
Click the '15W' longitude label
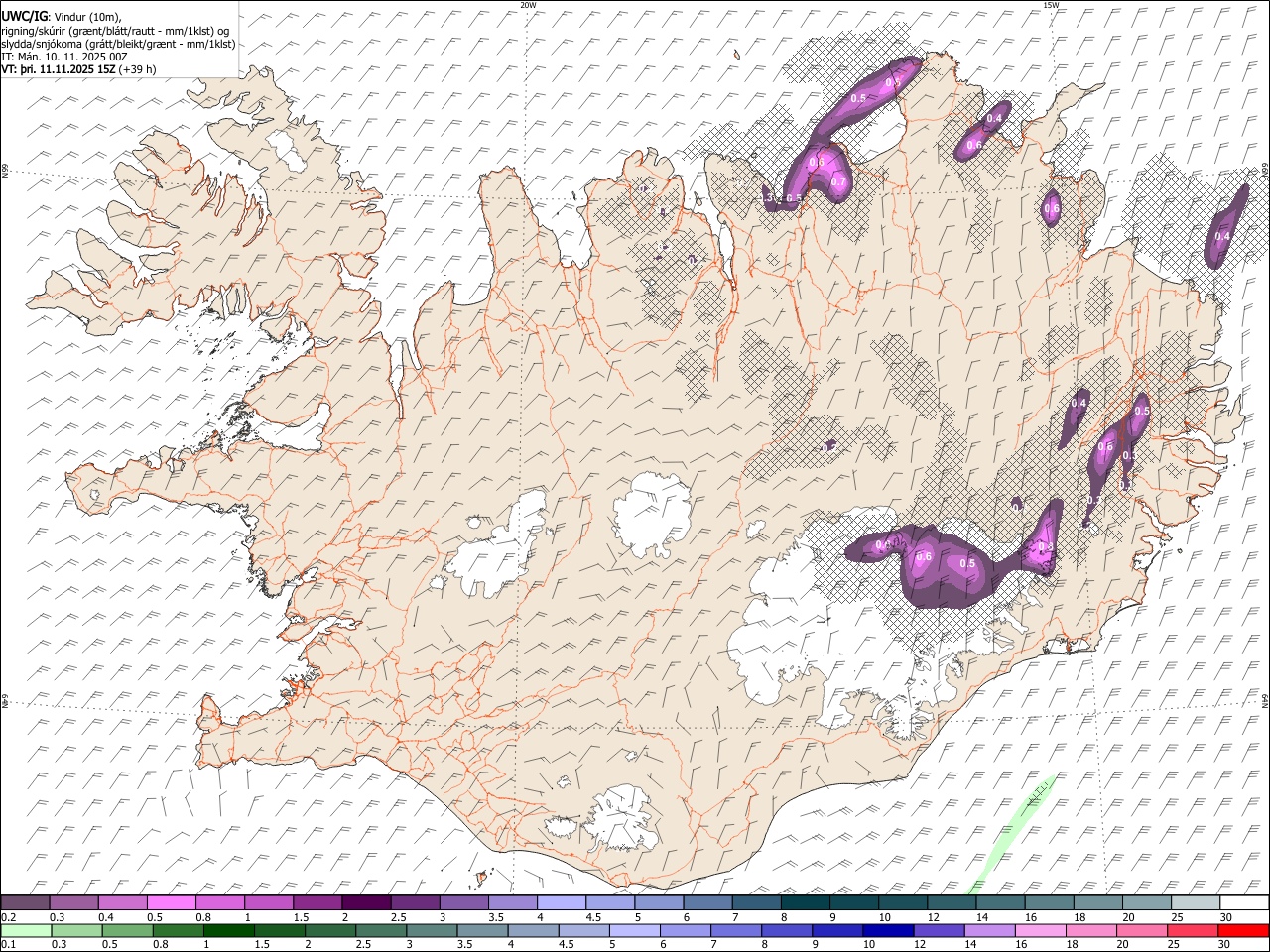[x=1052, y=5]
